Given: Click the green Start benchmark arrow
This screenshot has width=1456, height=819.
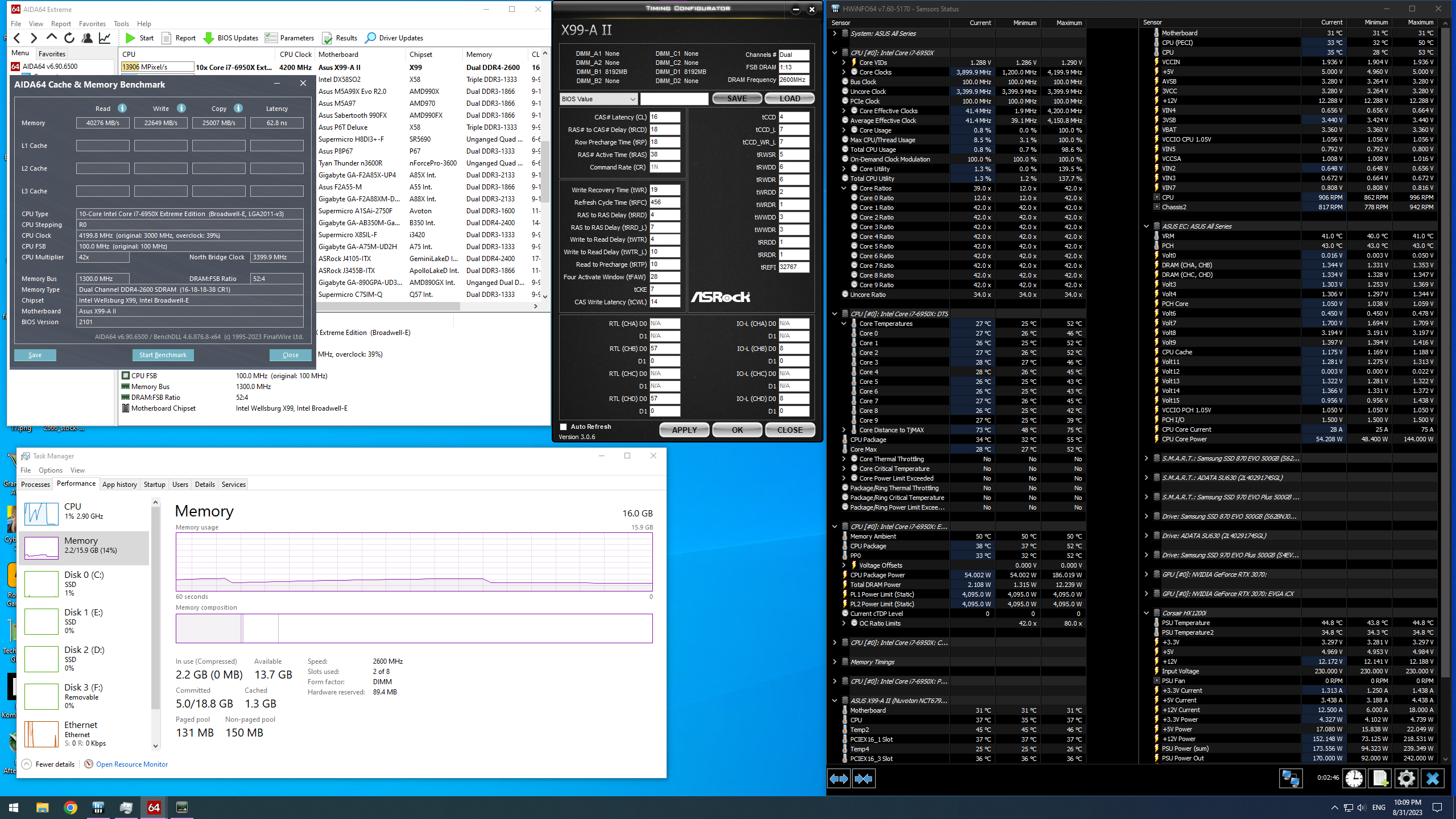Looking at the screenshot, I should 131,38.
